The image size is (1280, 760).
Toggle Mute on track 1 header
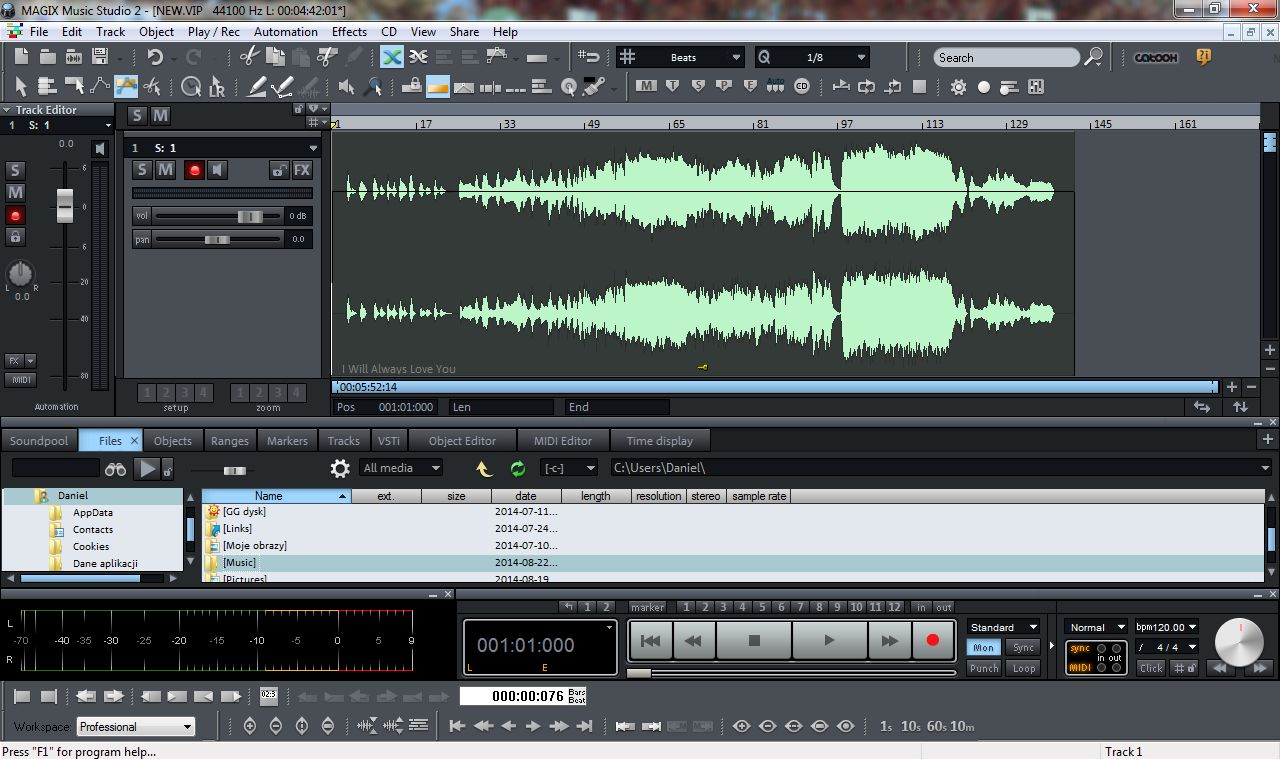pyautogui.click(x=166, y=170)
